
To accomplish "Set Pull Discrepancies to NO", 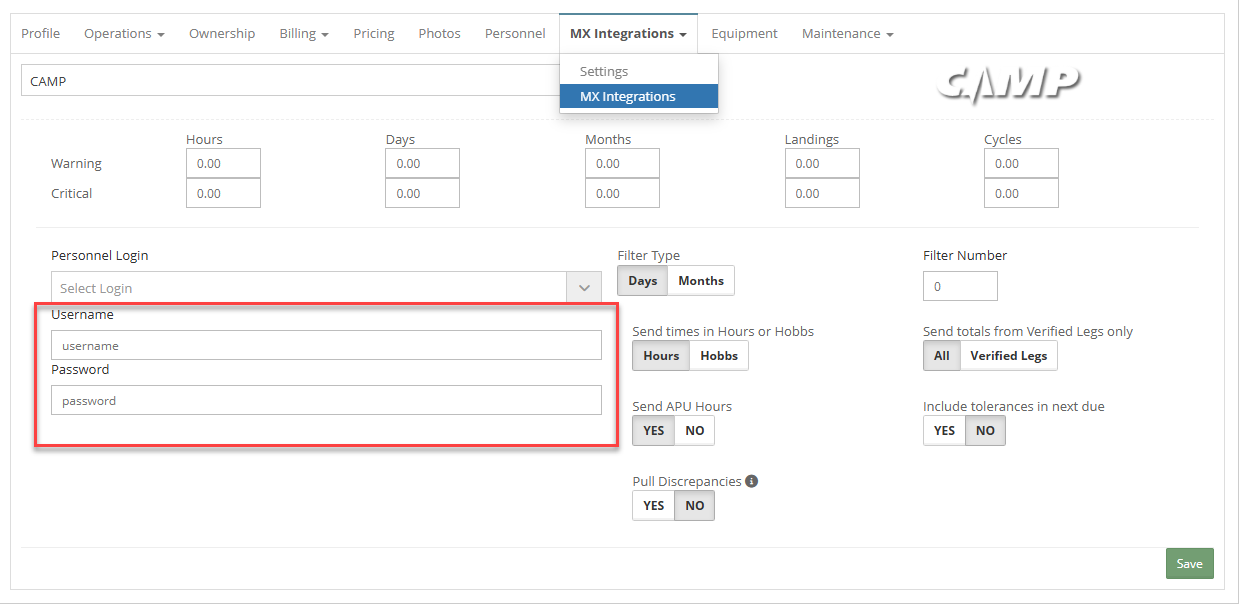I will [x=695, y=506].
